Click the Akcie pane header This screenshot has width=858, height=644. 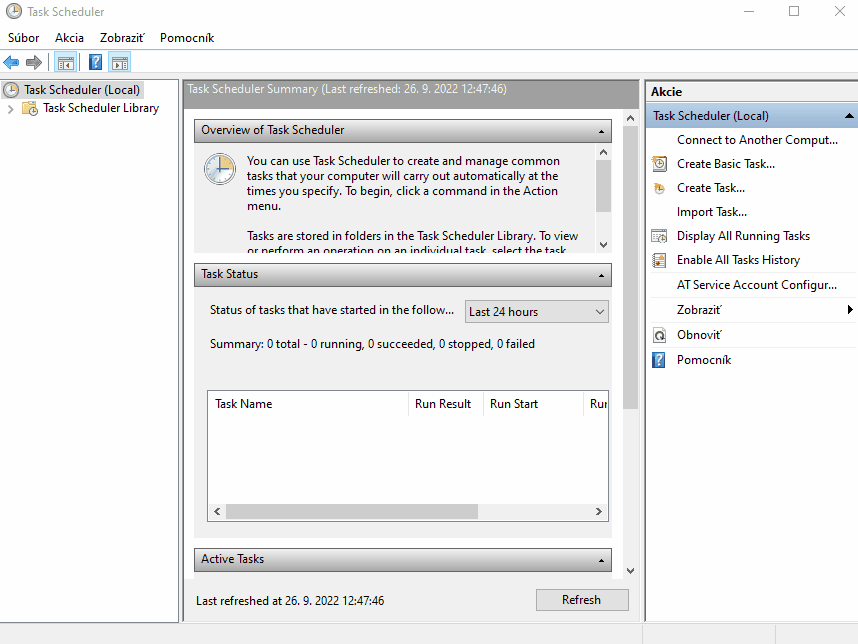[x=752, y=92]
